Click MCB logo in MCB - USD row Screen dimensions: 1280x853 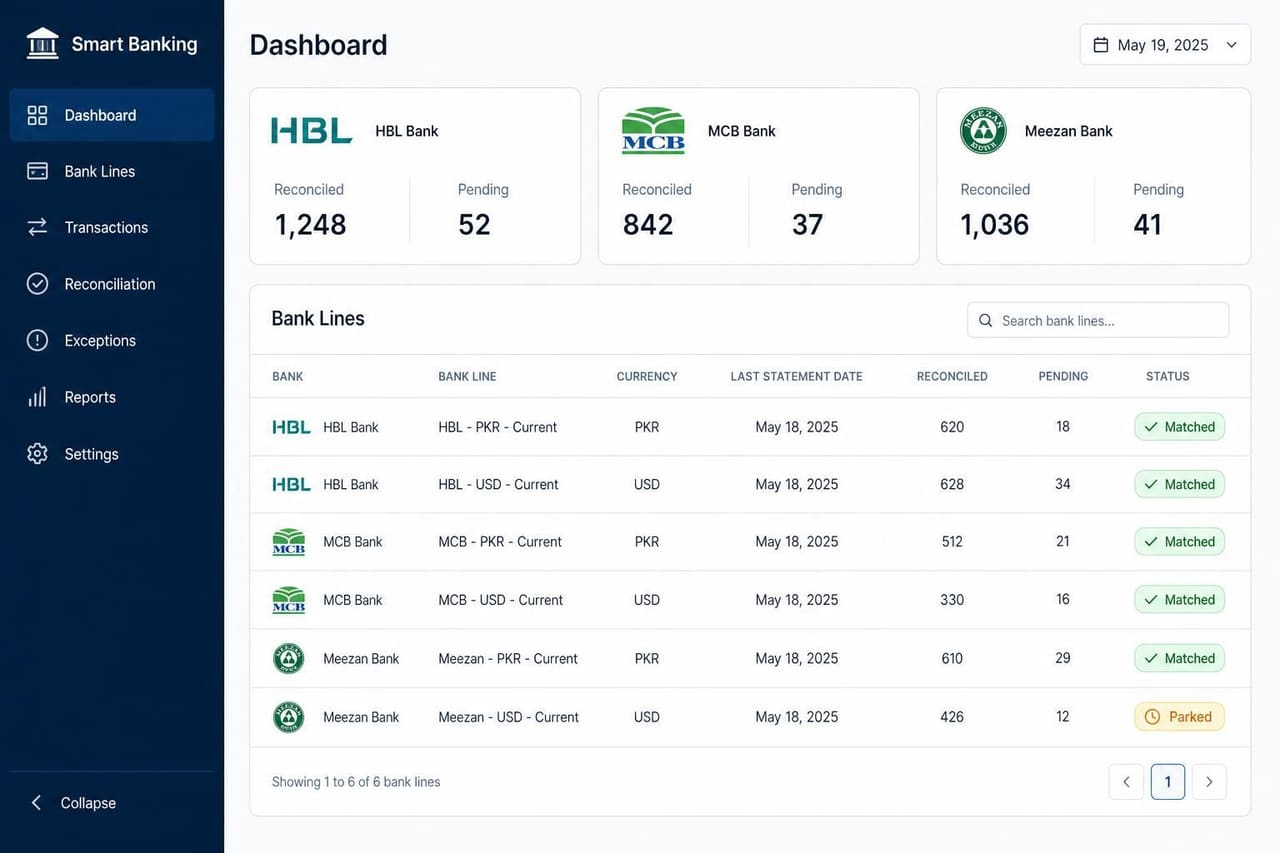pos(289,600)
